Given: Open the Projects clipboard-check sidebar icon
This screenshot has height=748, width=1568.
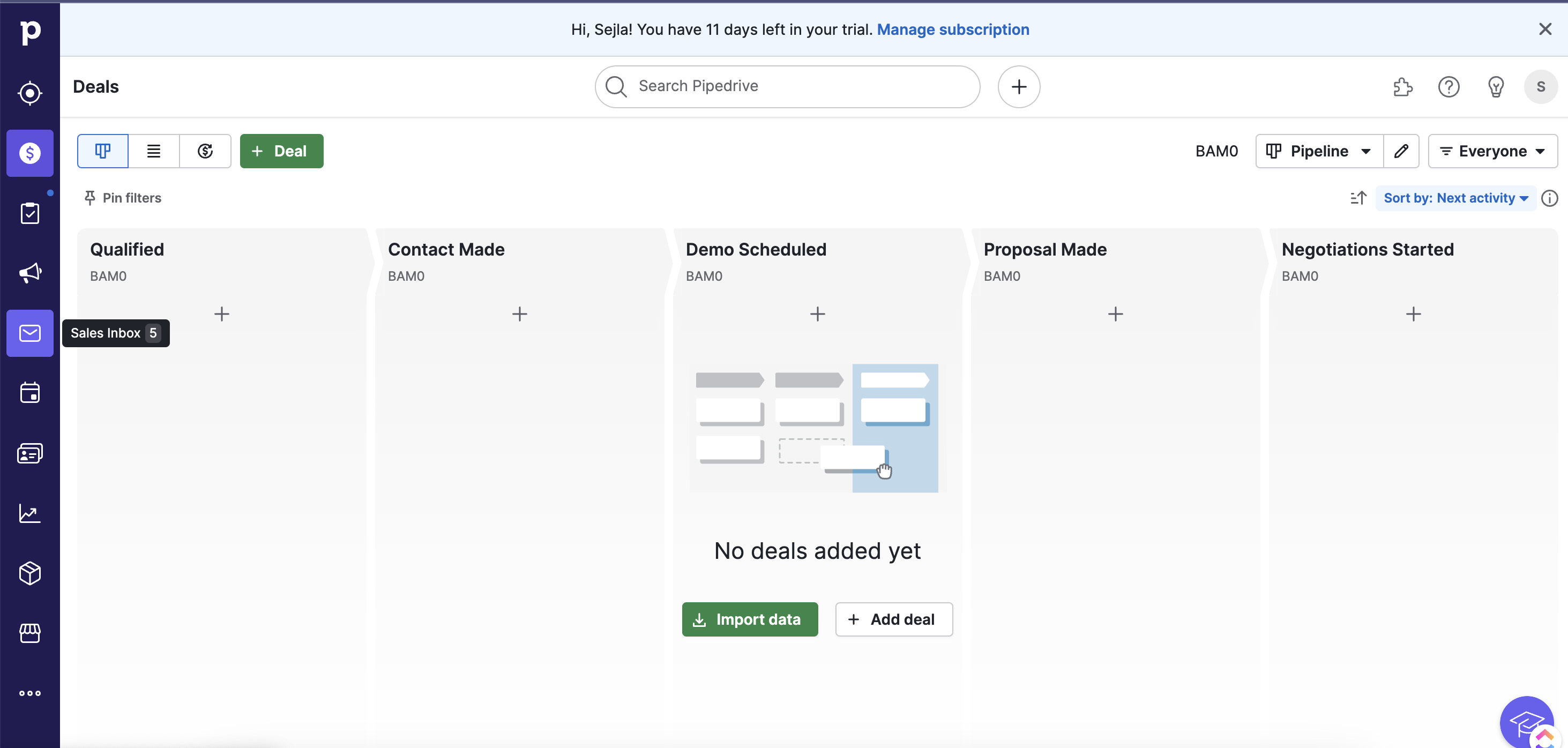Looking at the screenshot, I should coord(30,213).
